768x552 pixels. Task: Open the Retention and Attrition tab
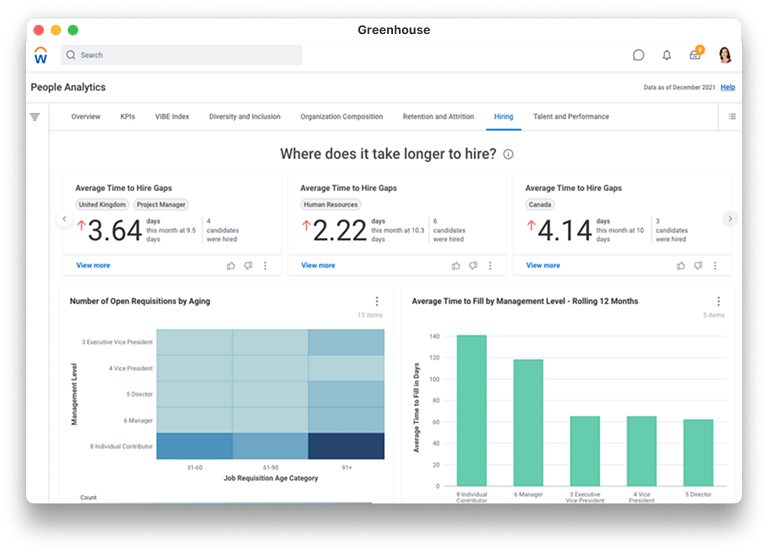[x=438, y=117]
